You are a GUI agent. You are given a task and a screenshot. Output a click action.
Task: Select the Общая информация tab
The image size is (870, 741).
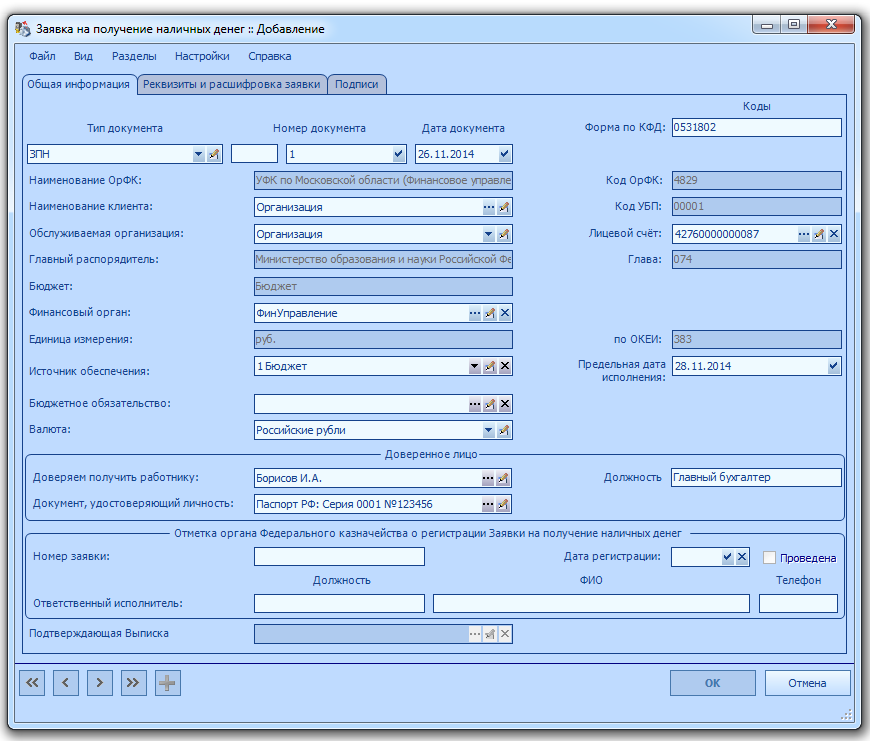point(79,84)
